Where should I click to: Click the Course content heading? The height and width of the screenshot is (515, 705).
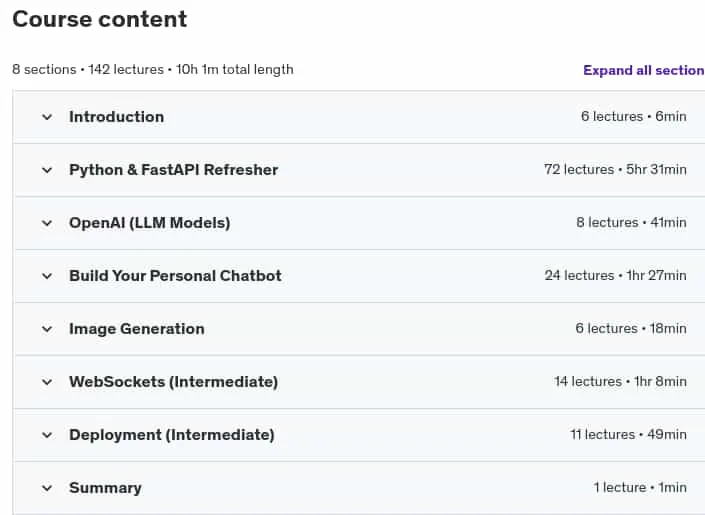click(x=100, y=19)
